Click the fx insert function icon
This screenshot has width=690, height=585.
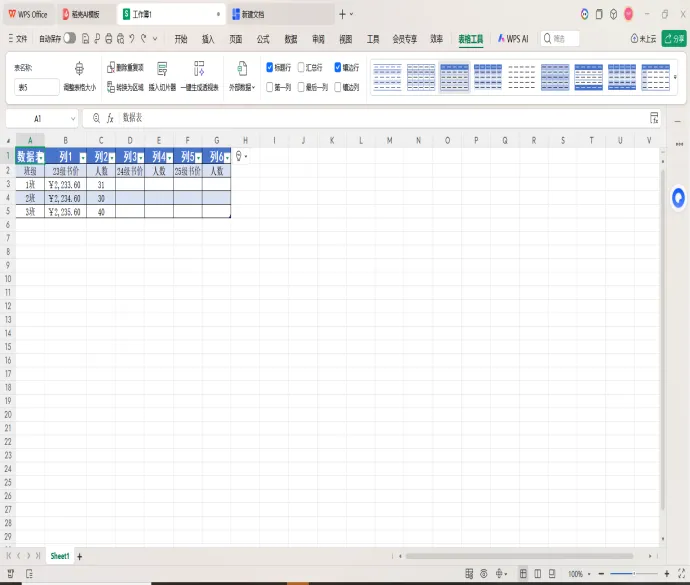click(x=110, y=118)
